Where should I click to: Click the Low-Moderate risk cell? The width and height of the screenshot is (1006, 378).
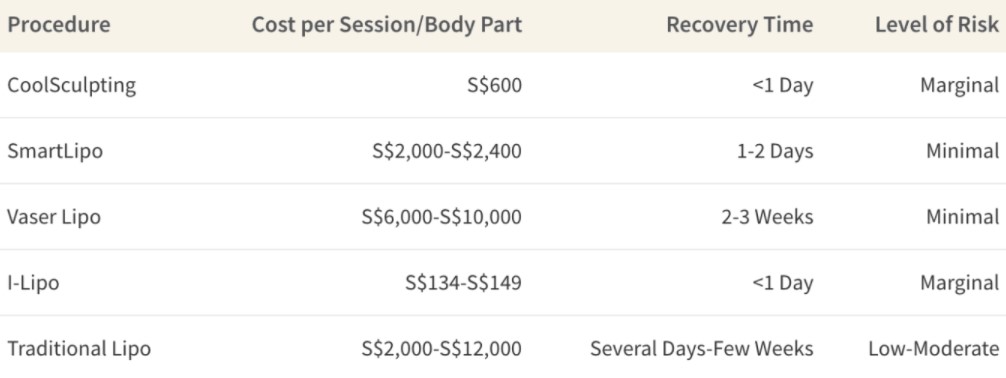[934, 348]
